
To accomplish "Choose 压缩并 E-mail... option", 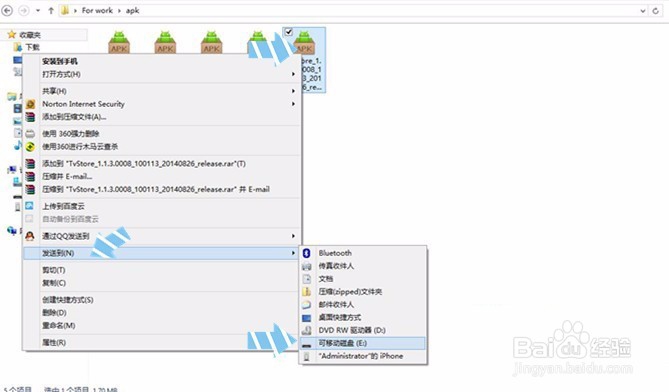I will [x=162, y=177].
